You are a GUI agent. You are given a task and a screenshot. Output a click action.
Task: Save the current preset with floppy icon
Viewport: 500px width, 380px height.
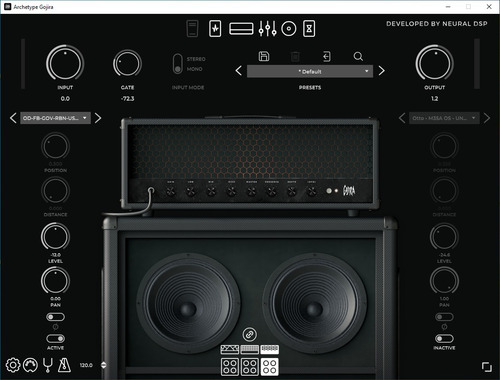click(264, 56)
